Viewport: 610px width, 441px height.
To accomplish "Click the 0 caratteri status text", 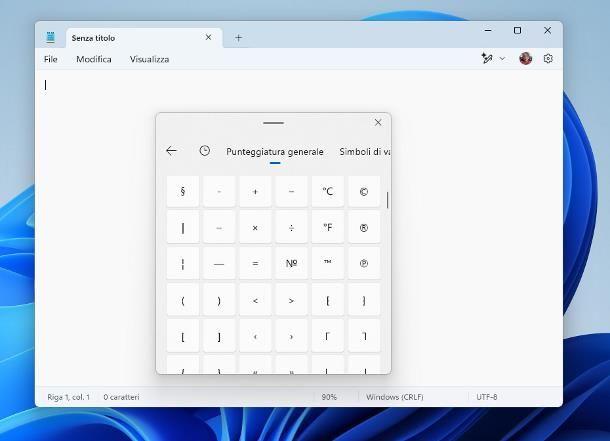I will [121, 397].
